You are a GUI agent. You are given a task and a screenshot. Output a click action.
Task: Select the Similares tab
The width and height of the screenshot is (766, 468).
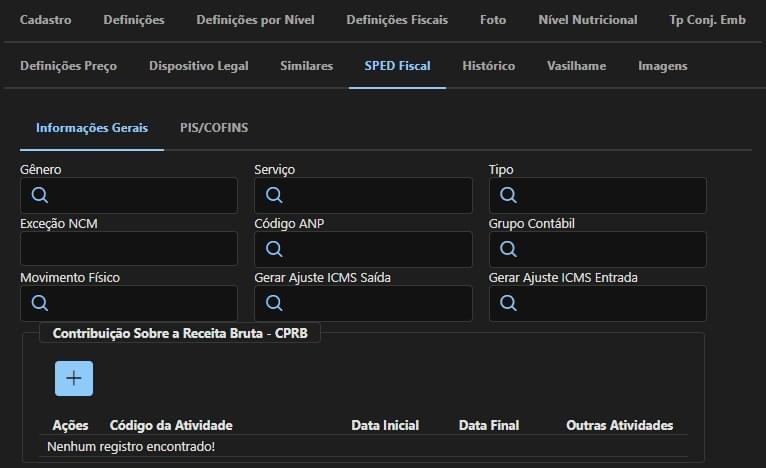306,66
